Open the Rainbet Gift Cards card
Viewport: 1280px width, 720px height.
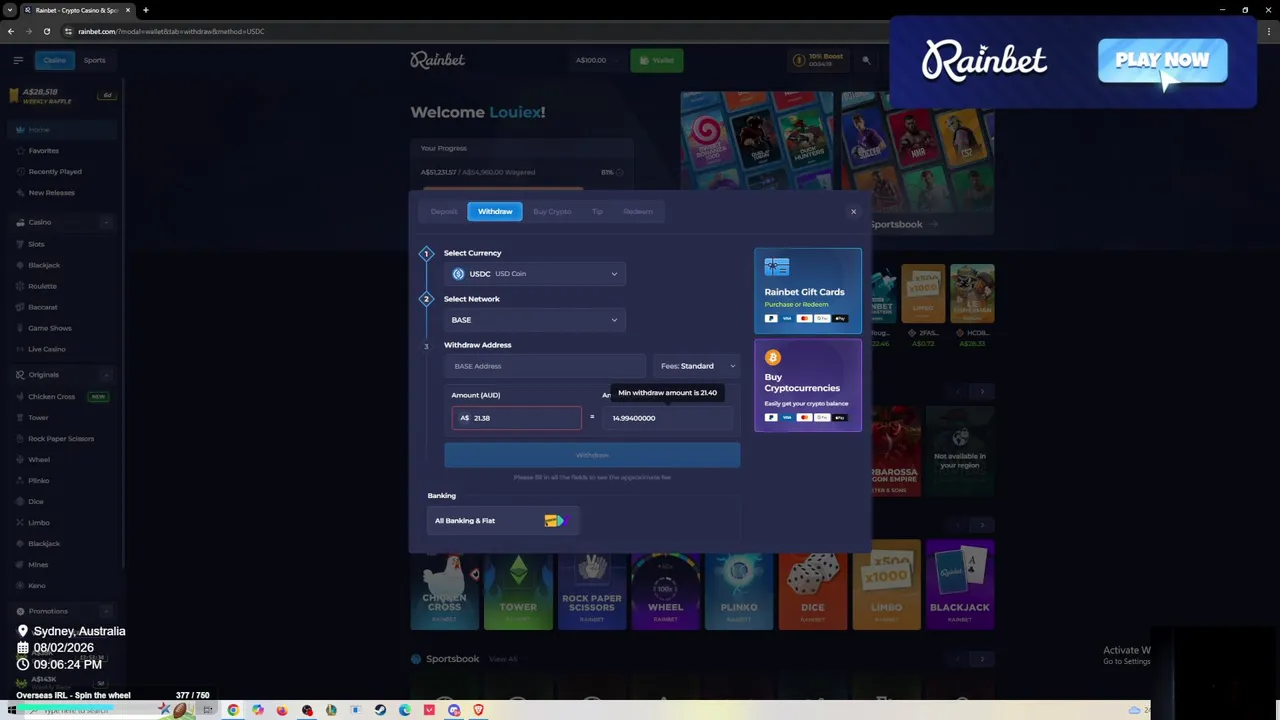click(808, 291)
